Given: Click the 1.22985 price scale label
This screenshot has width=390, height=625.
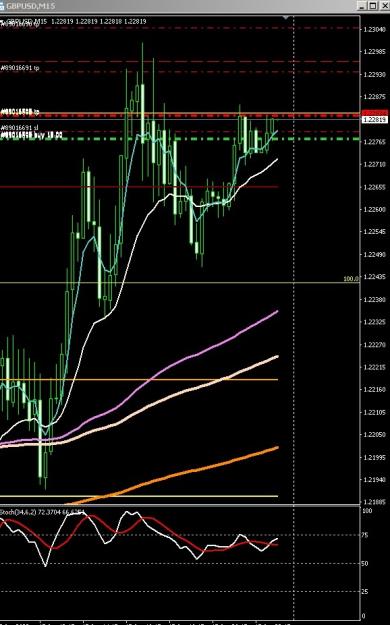Looking at the screenshot, I should click(x=374, y=51).
